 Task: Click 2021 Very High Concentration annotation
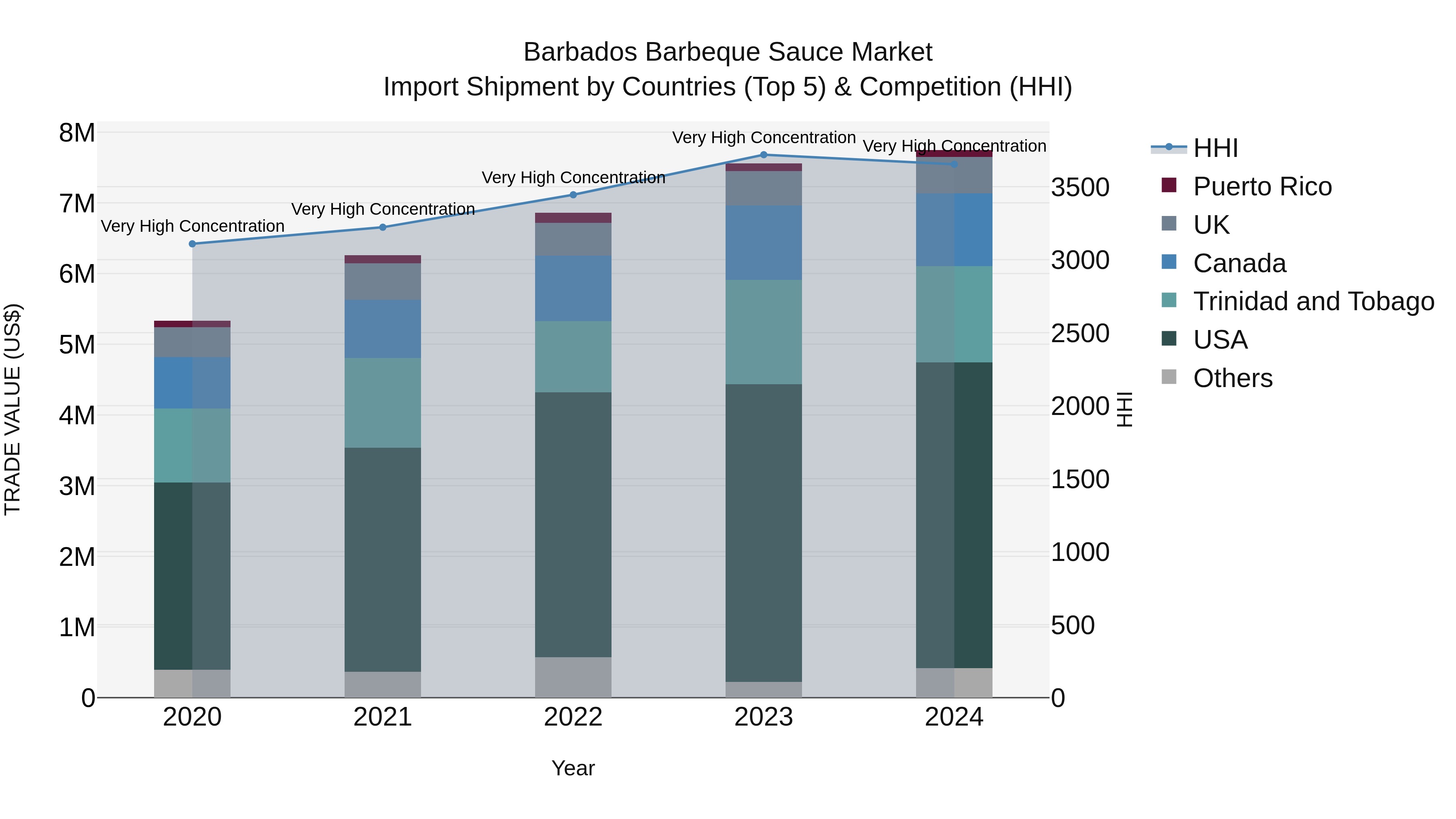[383, 209]
